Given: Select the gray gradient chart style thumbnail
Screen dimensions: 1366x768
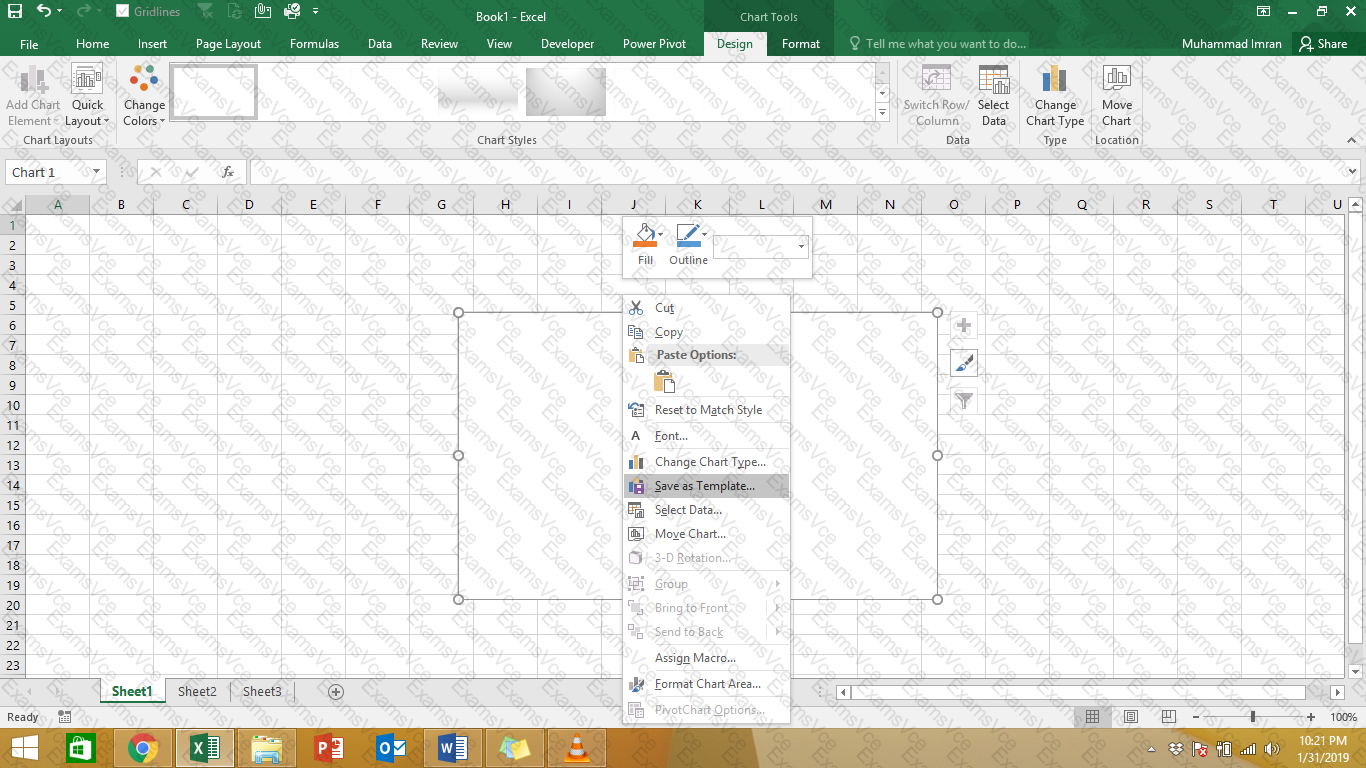Looking at the screenshot, I should click(566, 92).
